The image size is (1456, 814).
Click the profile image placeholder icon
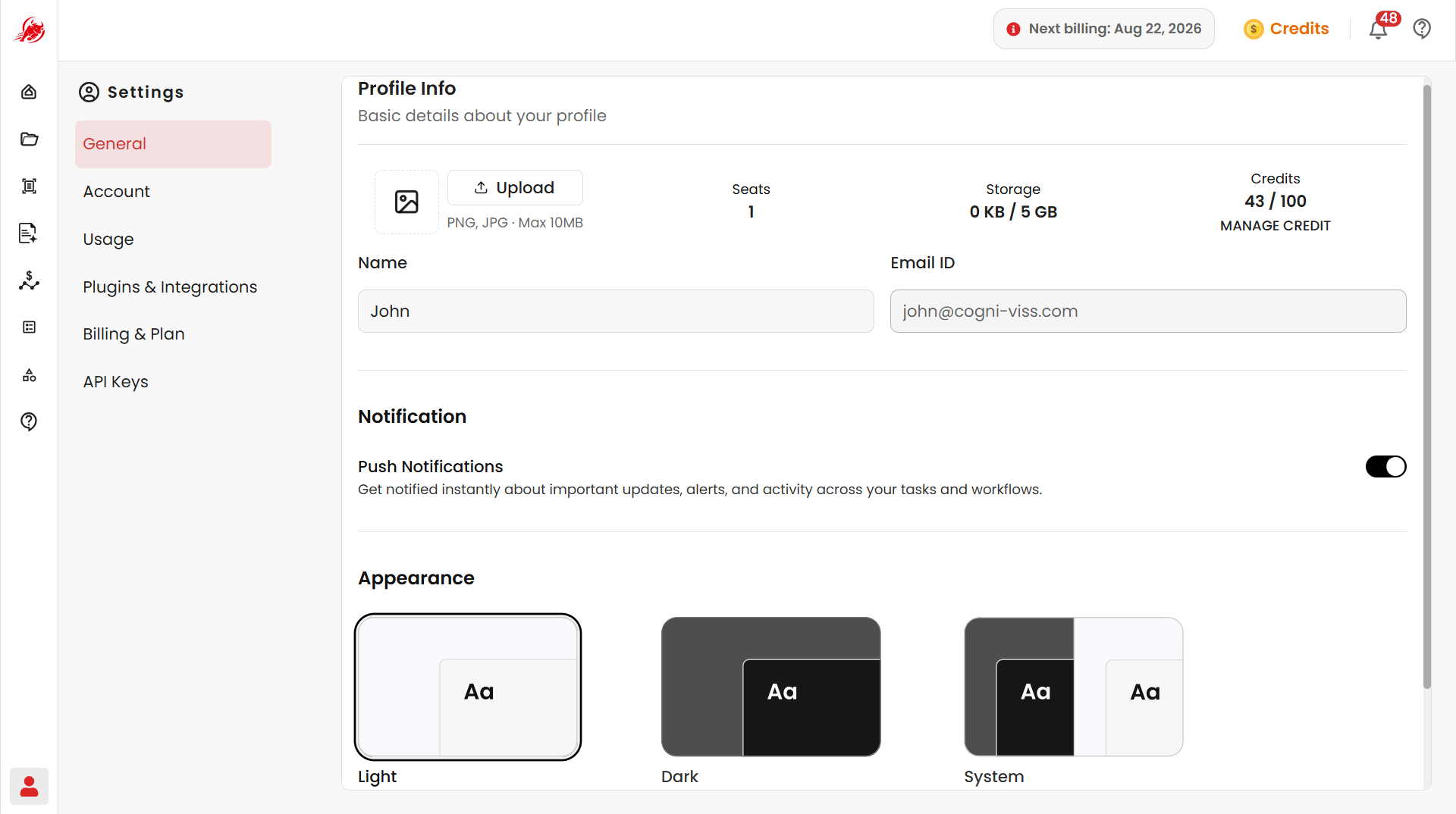coord(406,202)
